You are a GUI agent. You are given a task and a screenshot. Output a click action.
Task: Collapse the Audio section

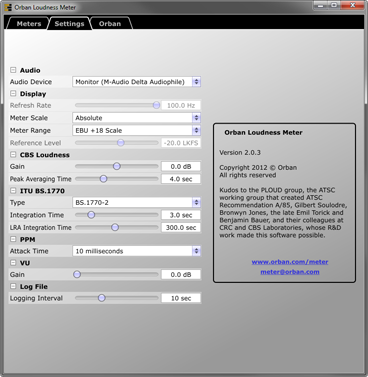(13, 70)
